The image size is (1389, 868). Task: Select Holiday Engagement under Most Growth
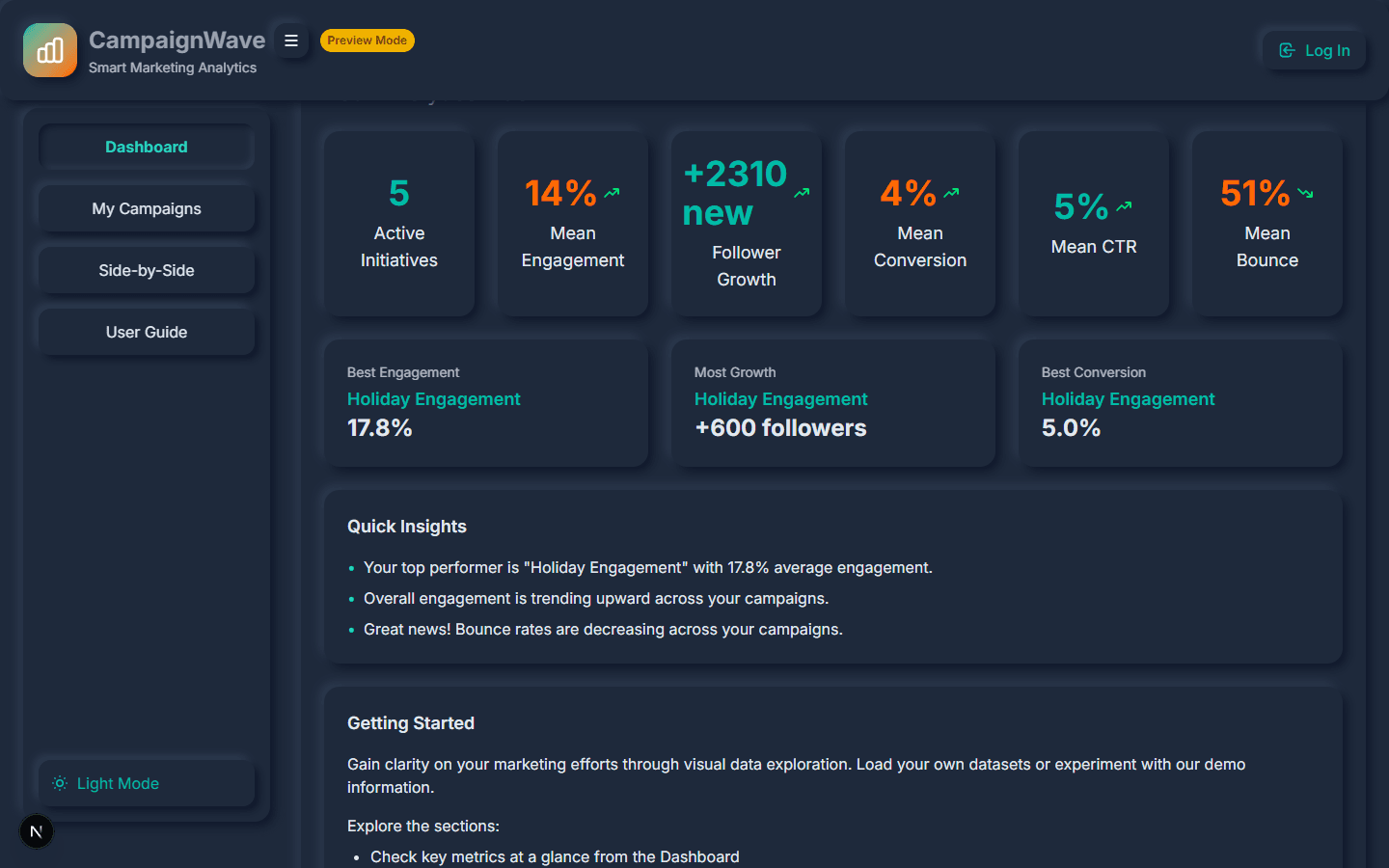click(780, 399)
